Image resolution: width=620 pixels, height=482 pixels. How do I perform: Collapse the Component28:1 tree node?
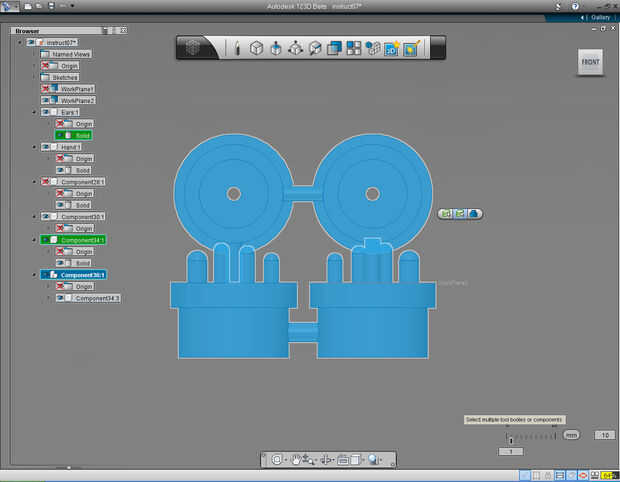[34, 181]
